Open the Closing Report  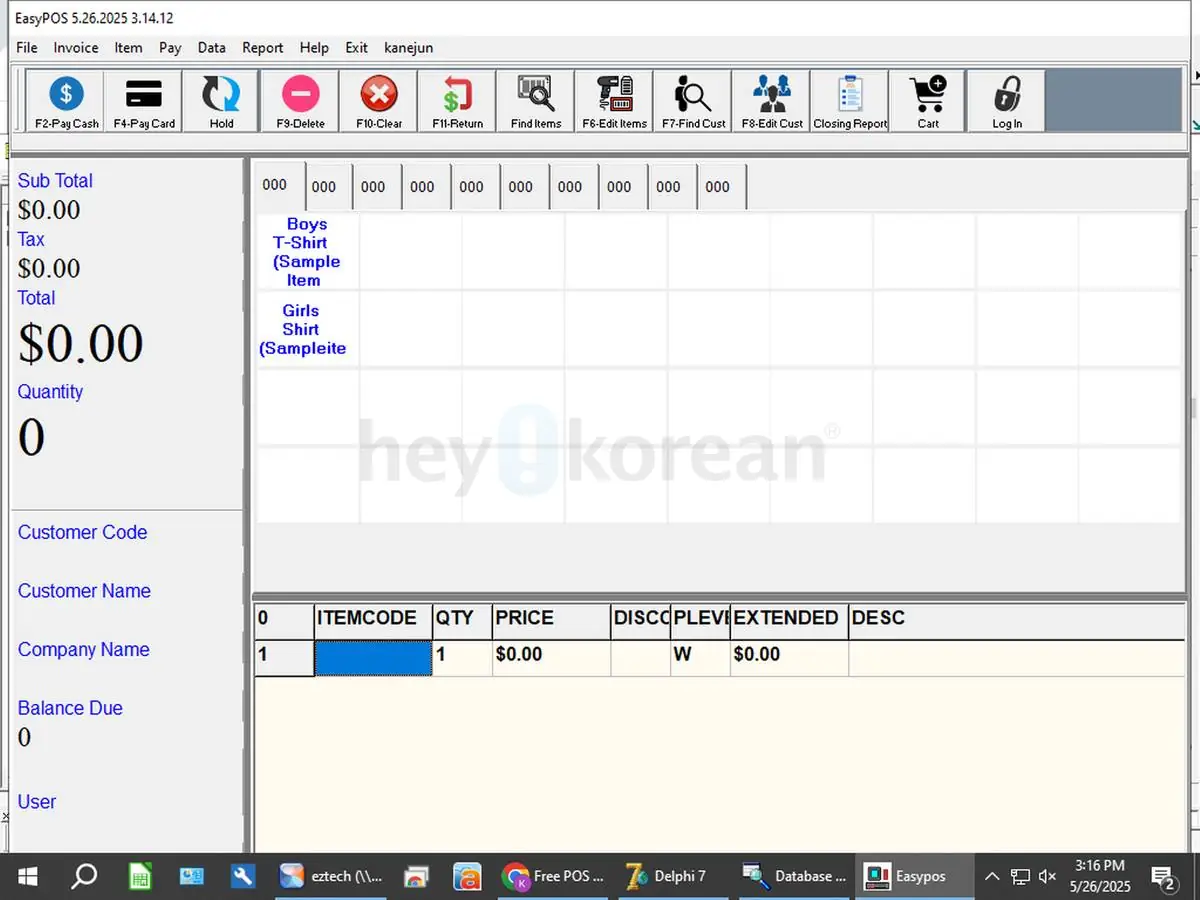(850, 101)
